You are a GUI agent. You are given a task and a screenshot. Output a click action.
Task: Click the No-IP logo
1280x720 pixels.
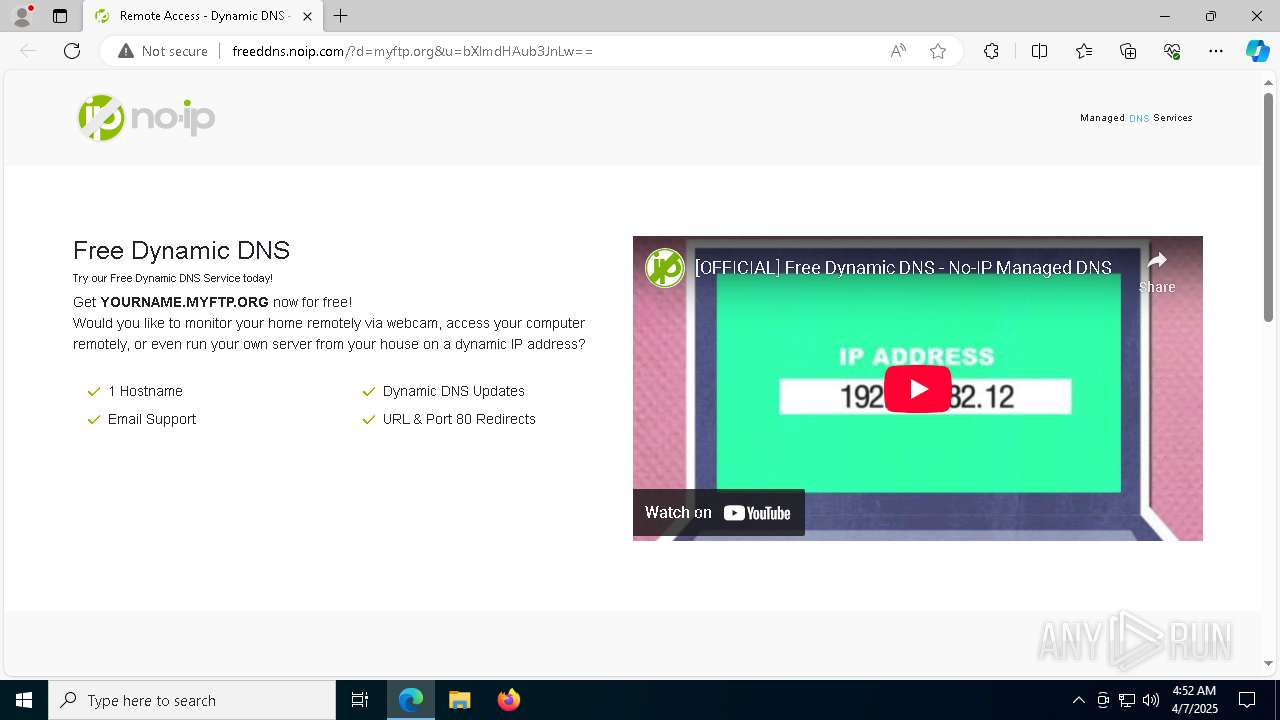click(146, 118)
